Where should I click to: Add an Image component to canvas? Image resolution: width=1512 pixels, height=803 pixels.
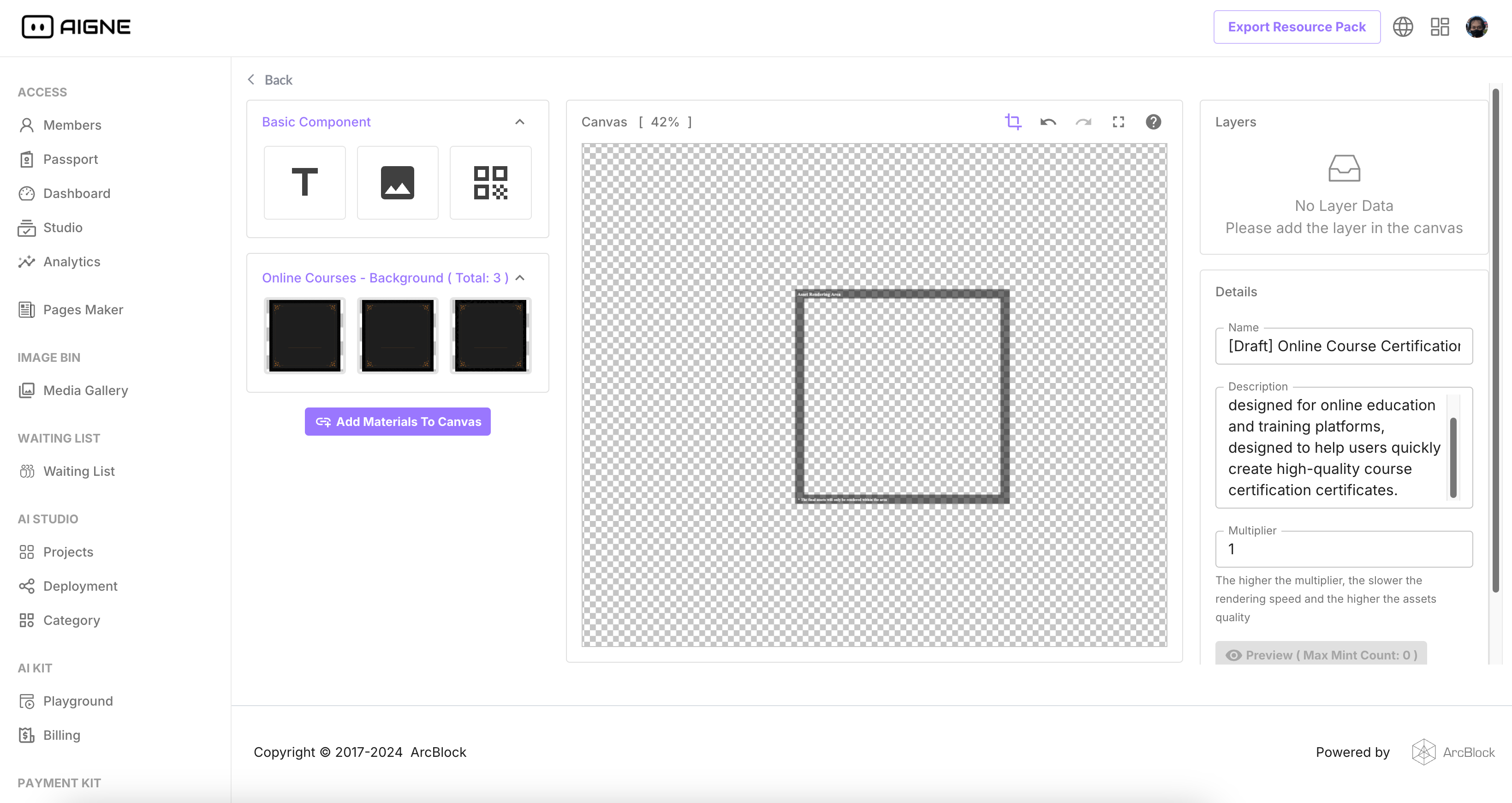tap(397, 182)
